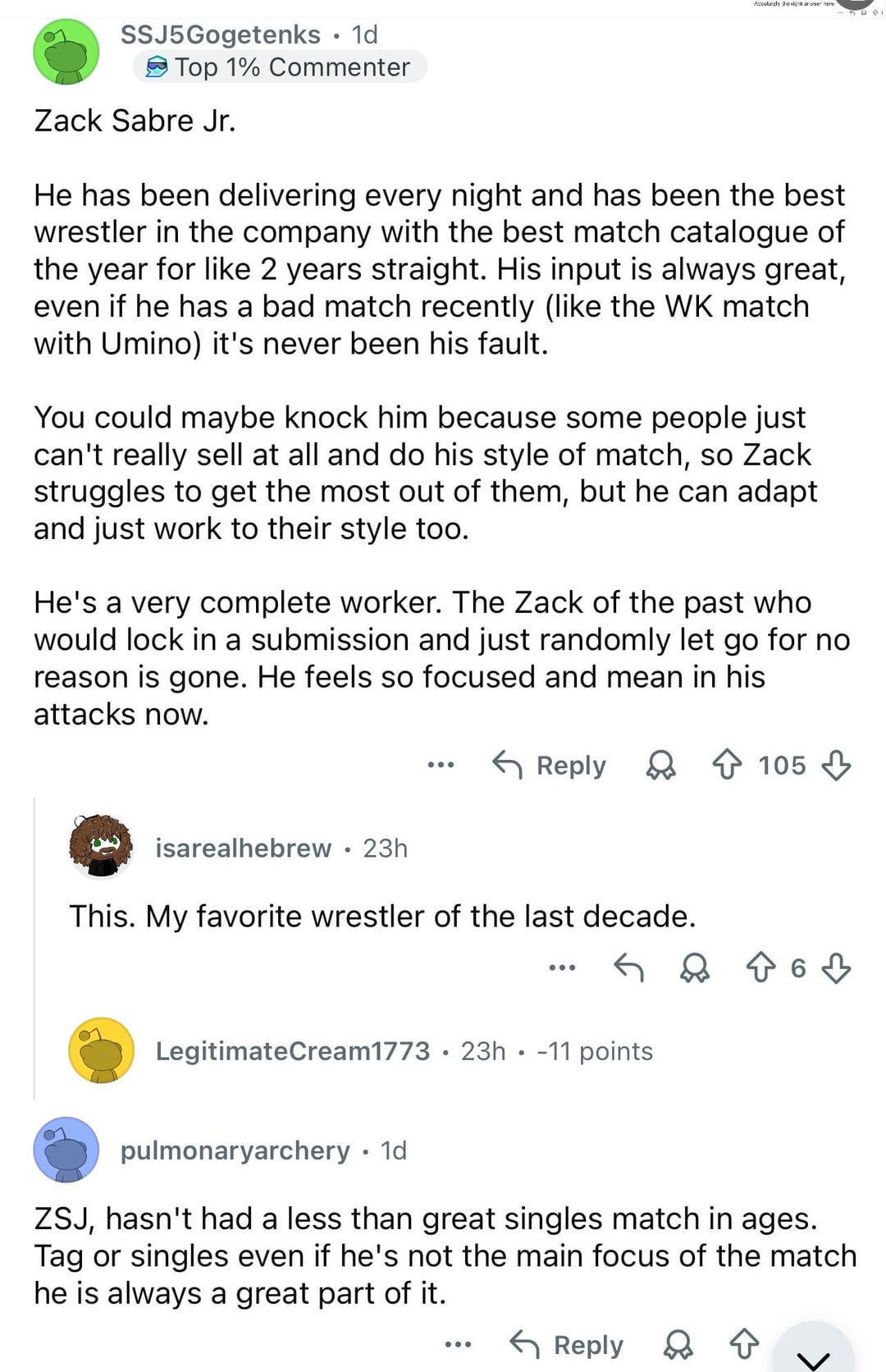Image resolution: width=886 pixels, height=1372 pixels.
Task: Upvote pulmonaryarchery's ZSJ comment
Action: [x=744, y=1345]
